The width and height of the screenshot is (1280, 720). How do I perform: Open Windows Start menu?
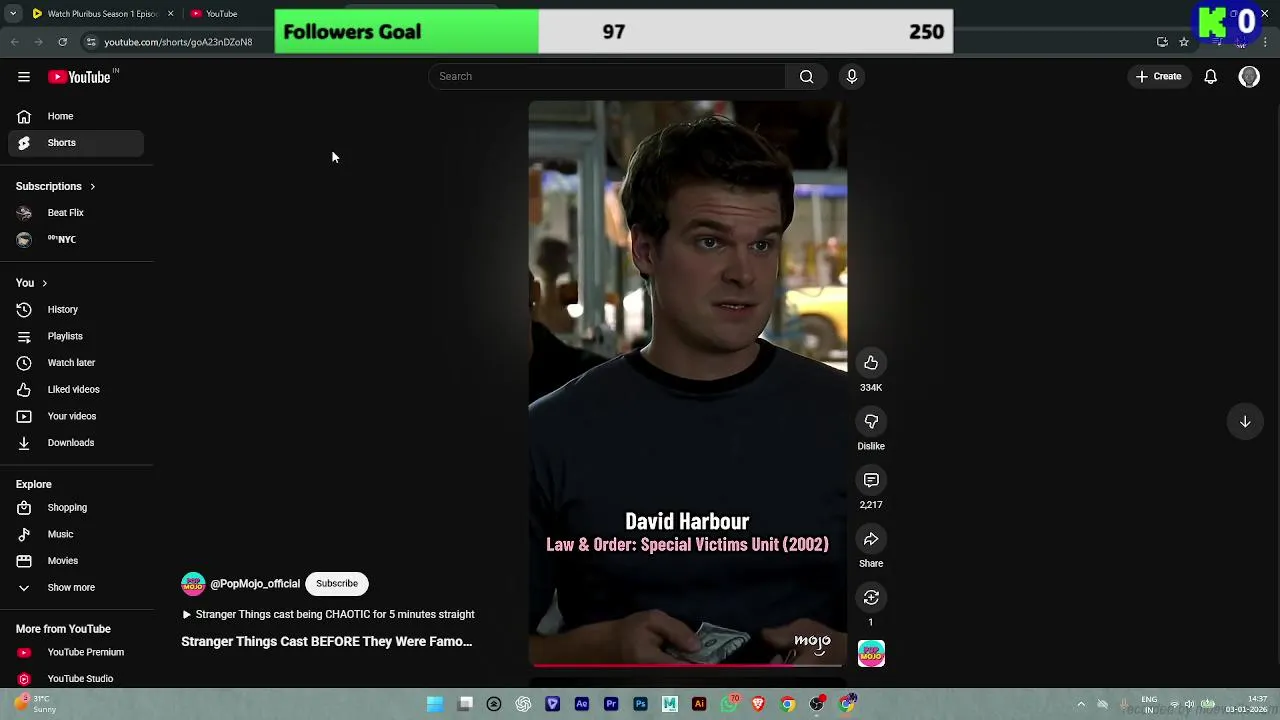(x=435, y=704)
